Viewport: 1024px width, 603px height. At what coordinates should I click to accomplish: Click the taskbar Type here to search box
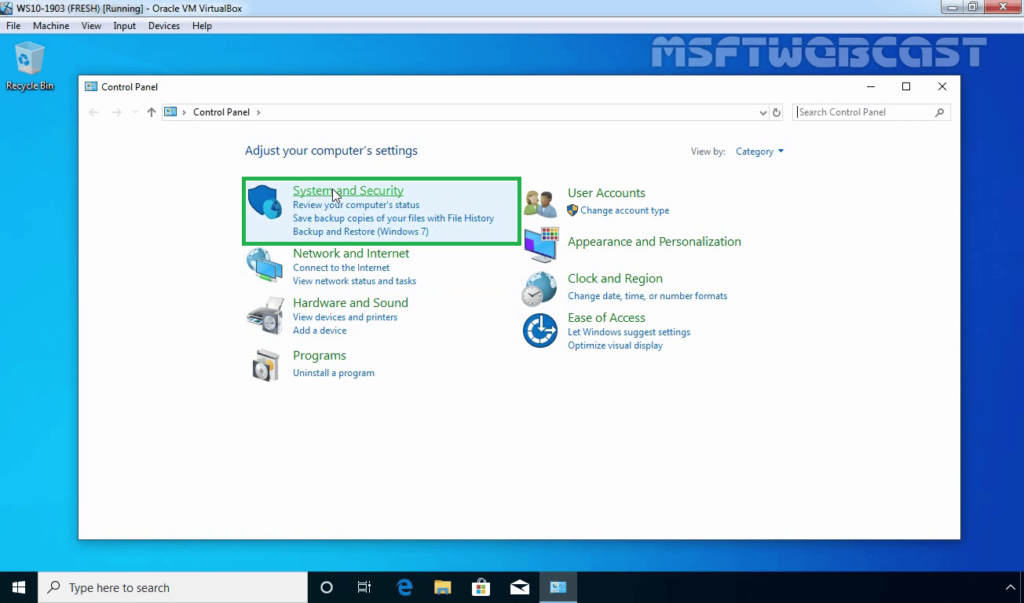pyautogui.click(x=173, y=587)
